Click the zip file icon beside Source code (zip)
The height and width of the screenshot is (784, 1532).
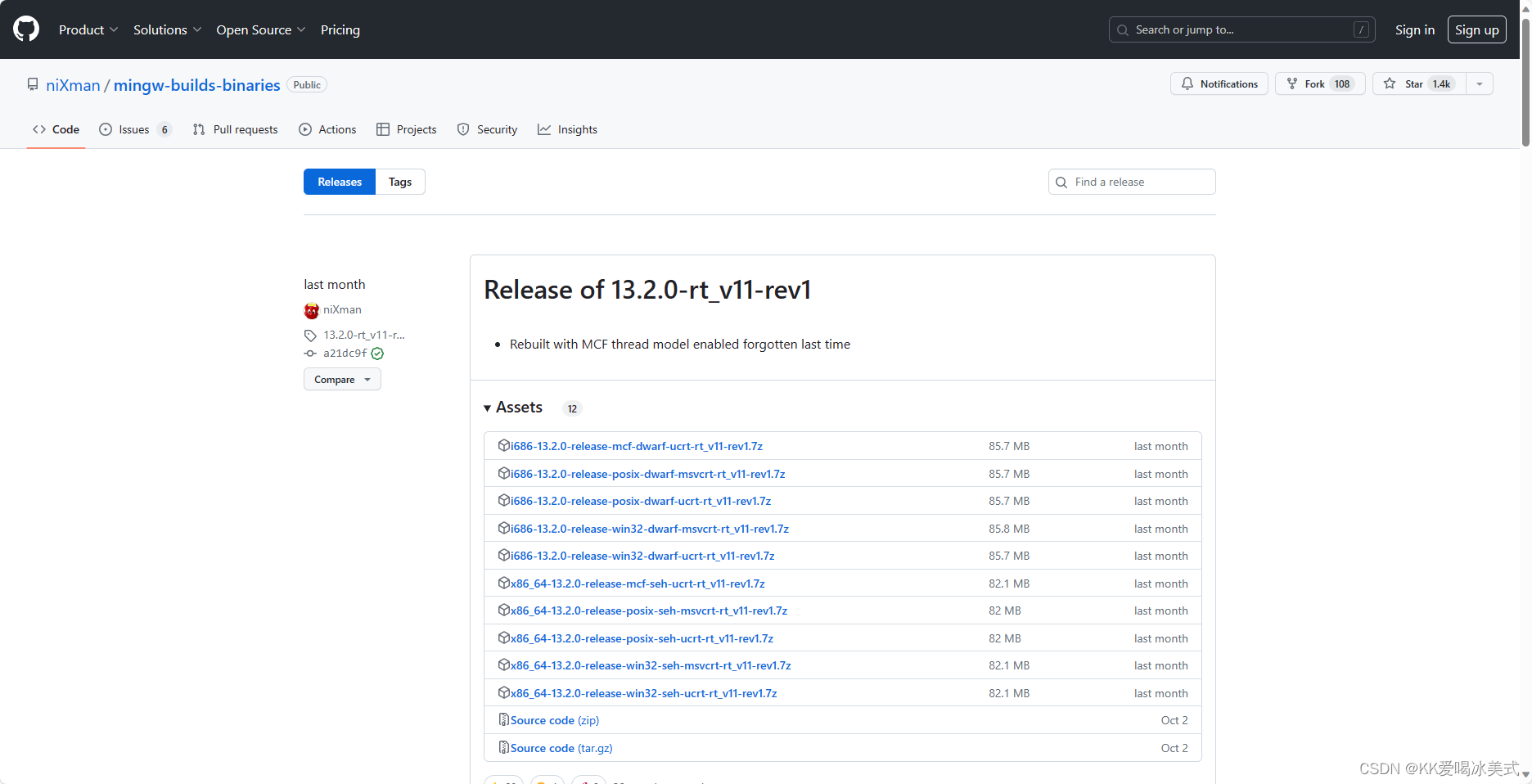504,720
